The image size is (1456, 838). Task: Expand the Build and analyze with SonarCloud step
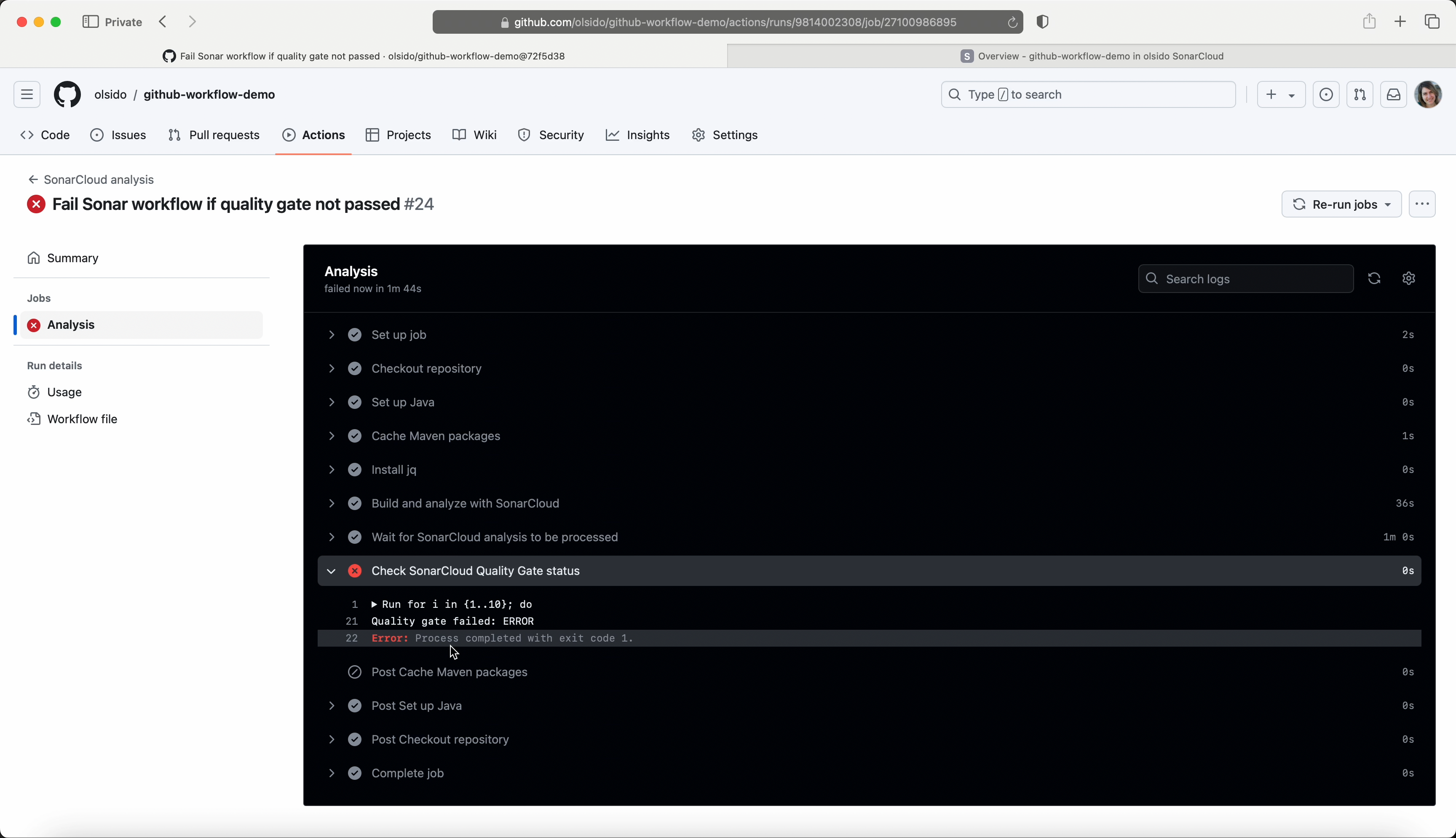331,504
